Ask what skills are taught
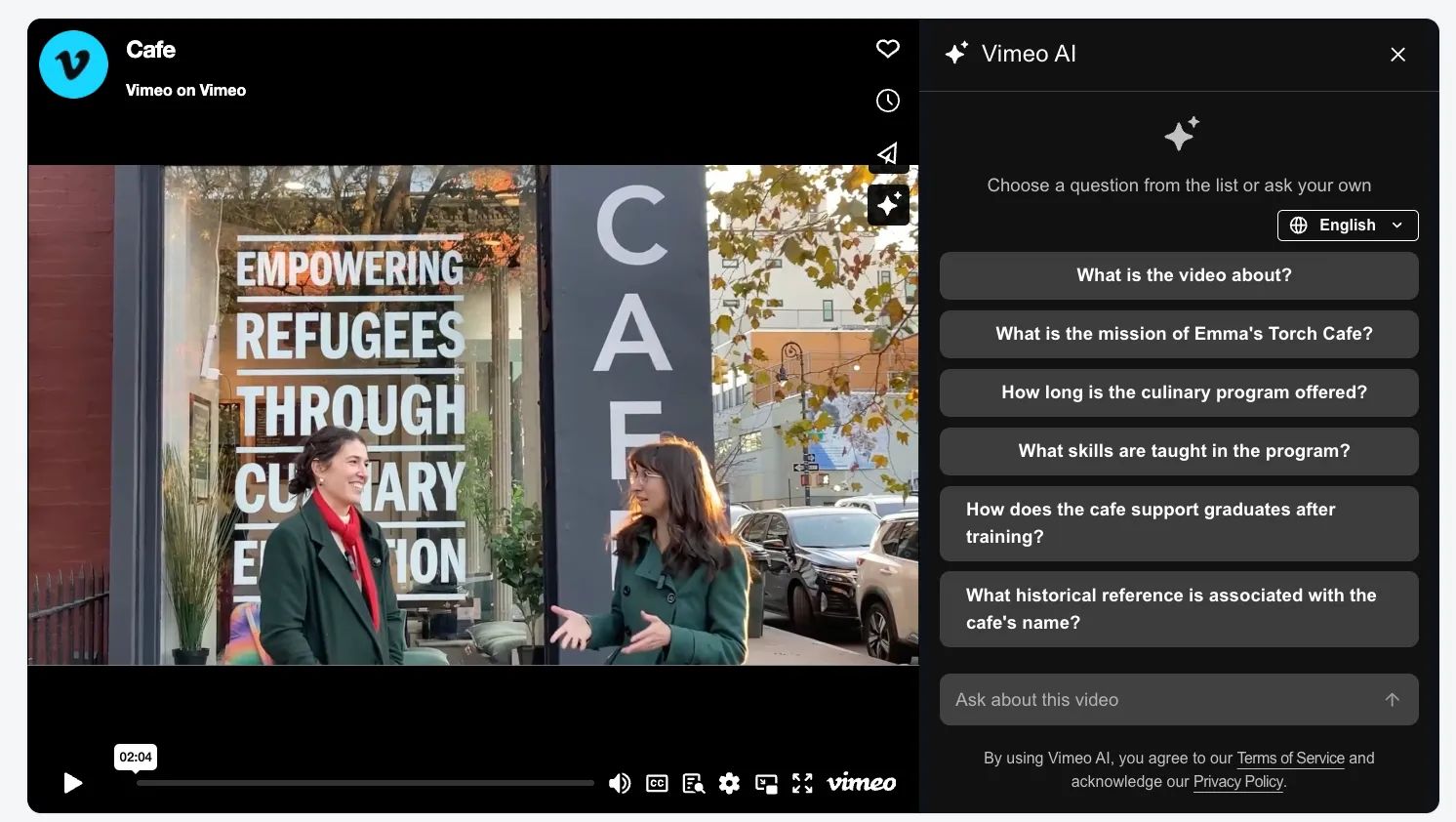1456x822 pixels. (1179, 451)
